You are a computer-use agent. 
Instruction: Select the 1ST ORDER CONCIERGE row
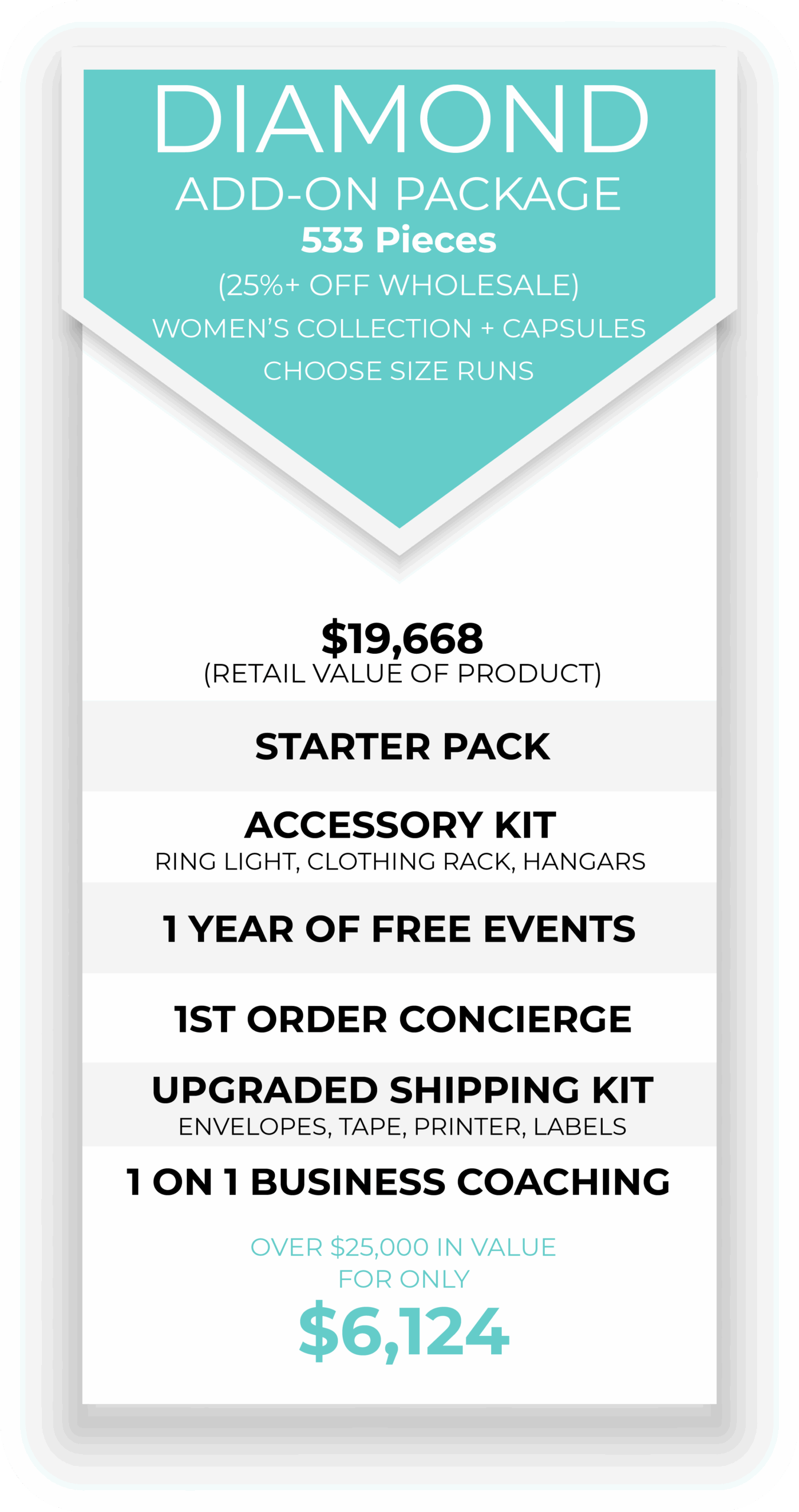point(402,1019)
